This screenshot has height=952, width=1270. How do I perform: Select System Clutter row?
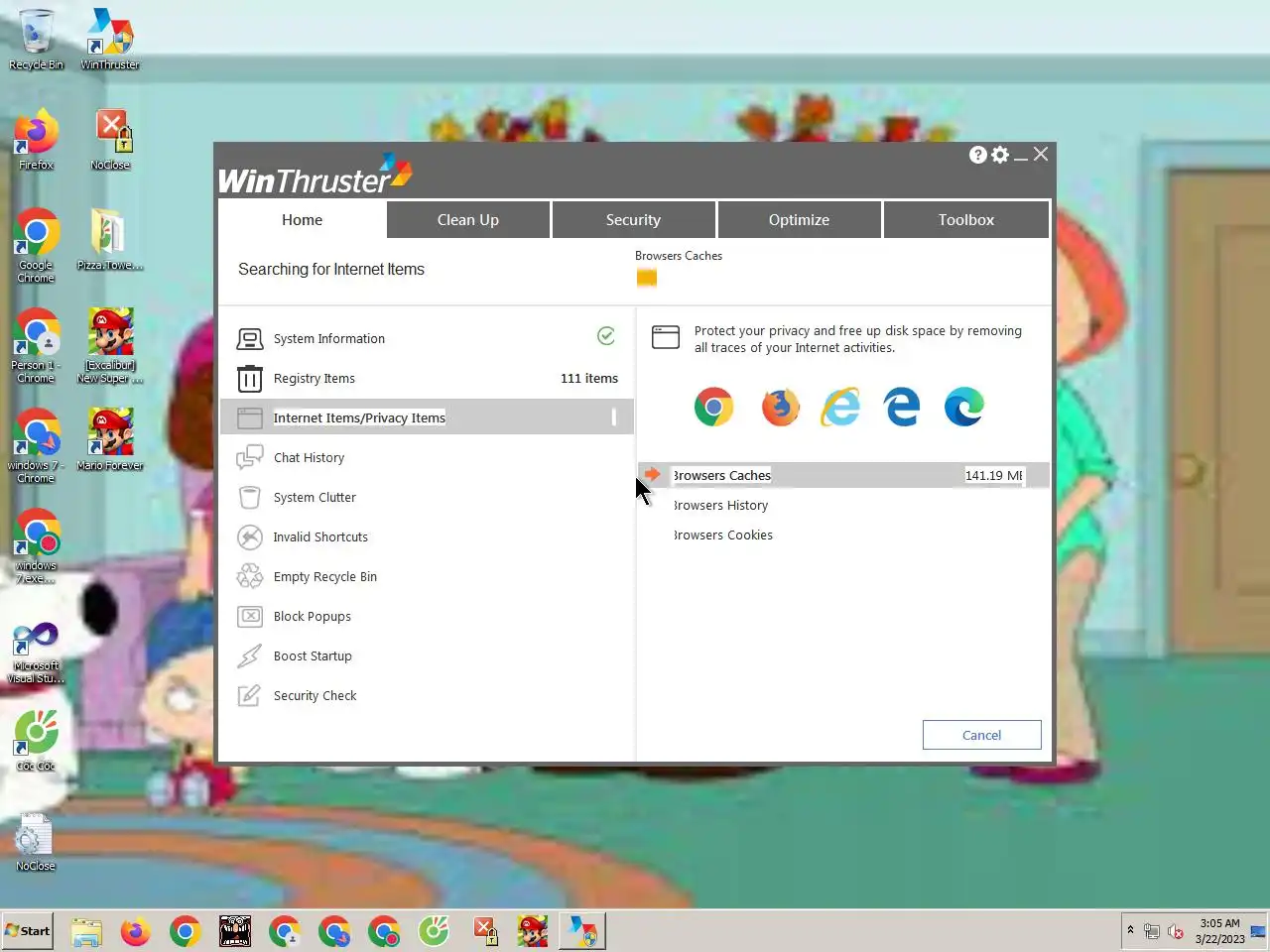[427, 497]
